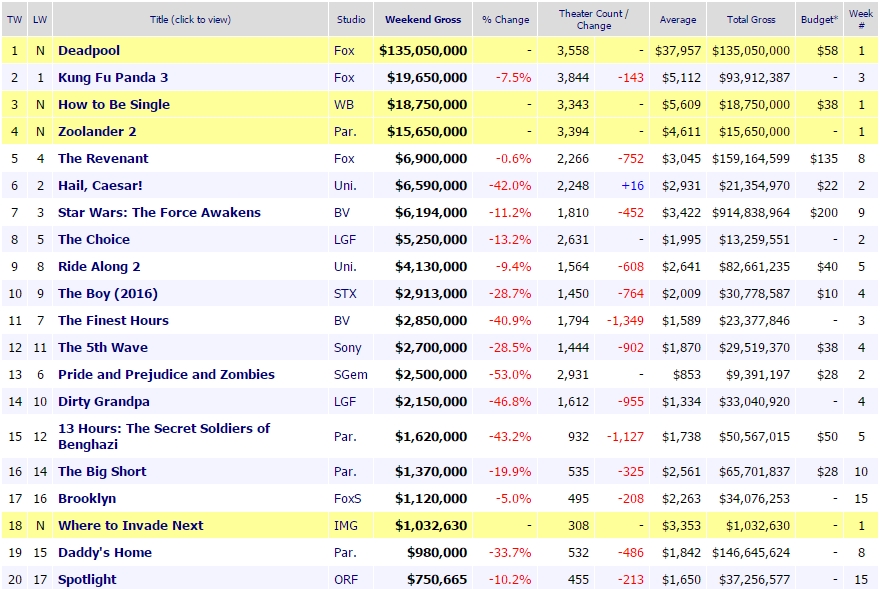Sort by Theater Count / Change header

click(594, 20)
